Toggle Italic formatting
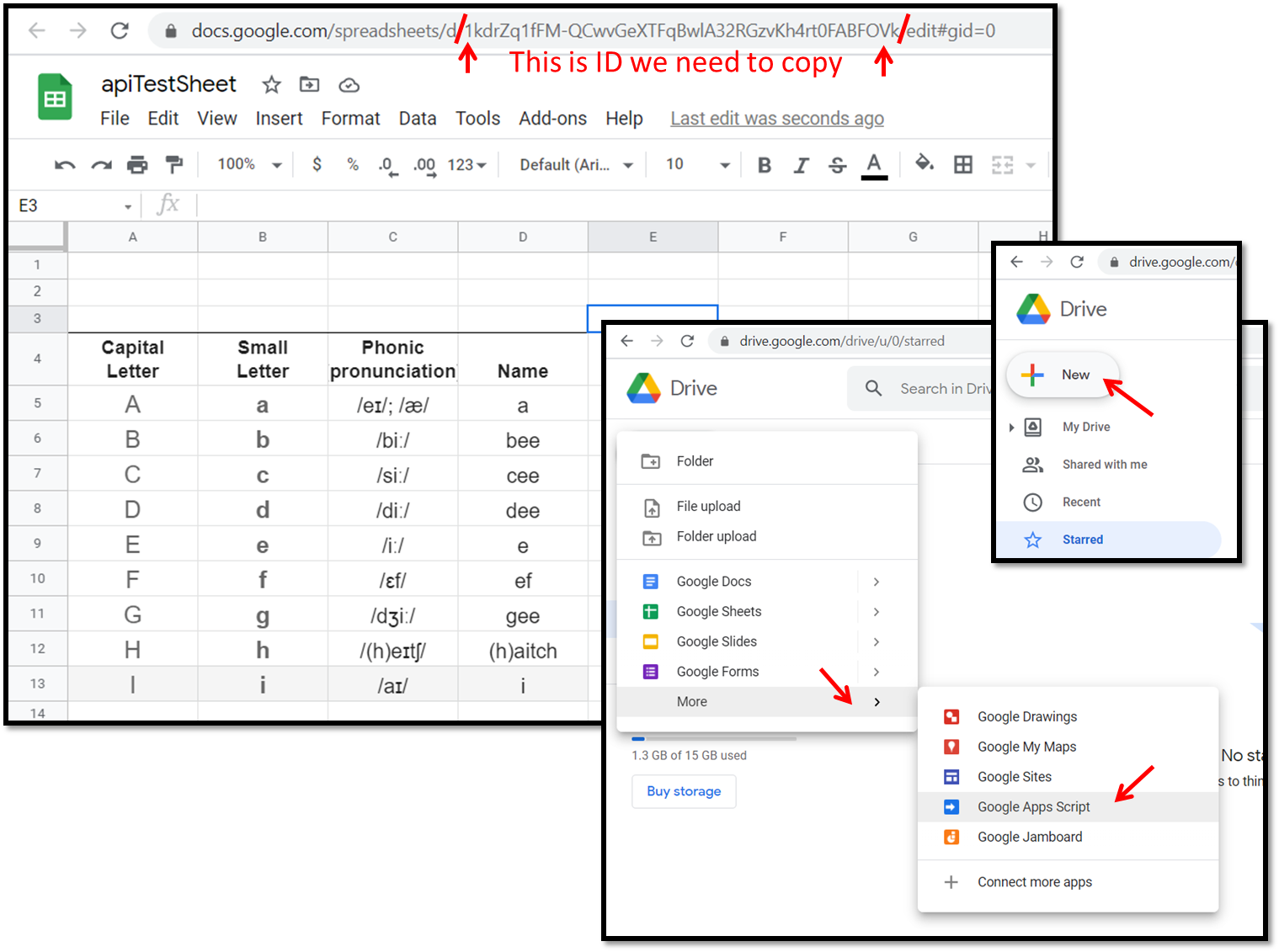1279x952 pixels. tap(801, 165)
